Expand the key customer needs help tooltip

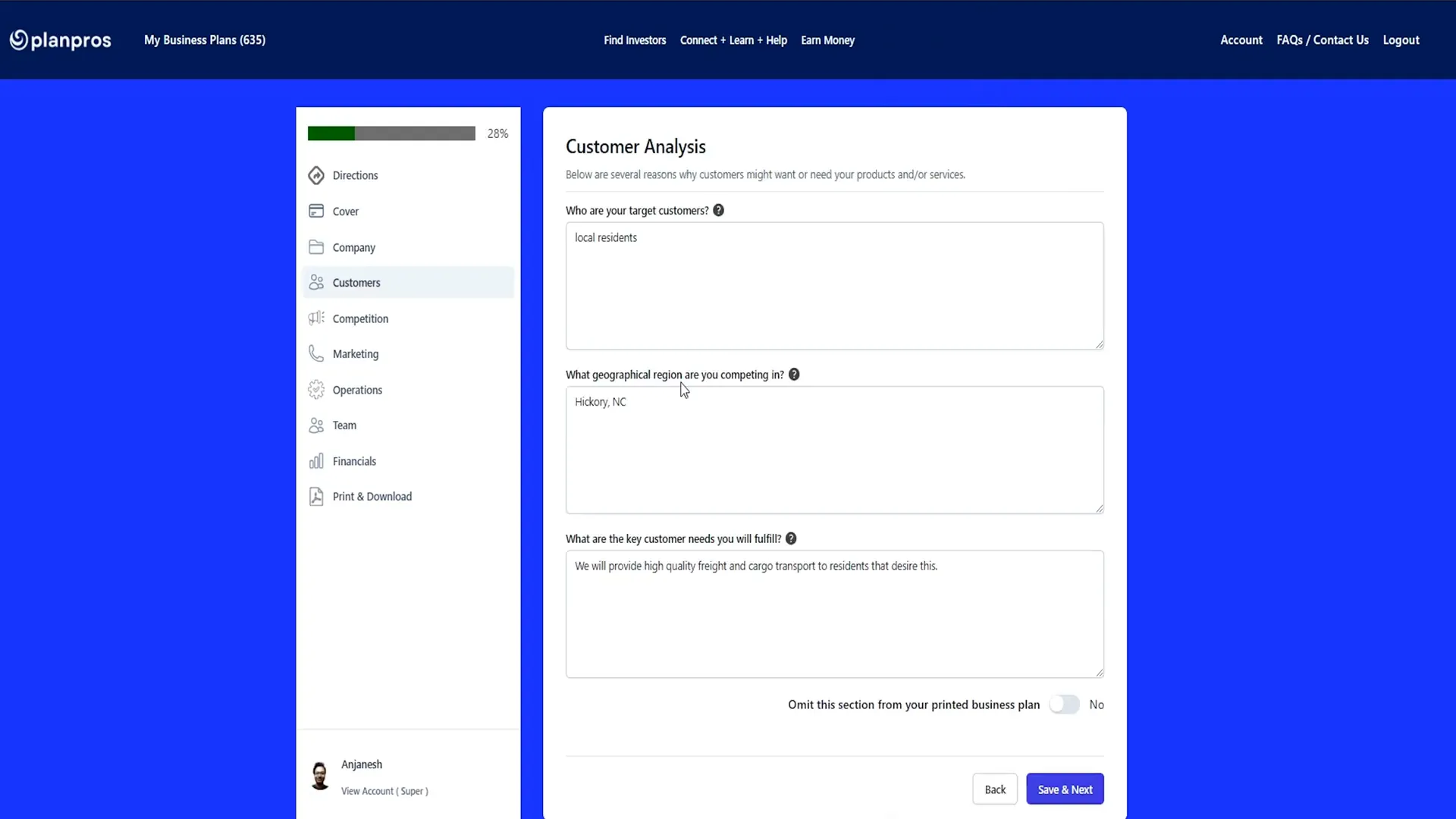[791, 538]
